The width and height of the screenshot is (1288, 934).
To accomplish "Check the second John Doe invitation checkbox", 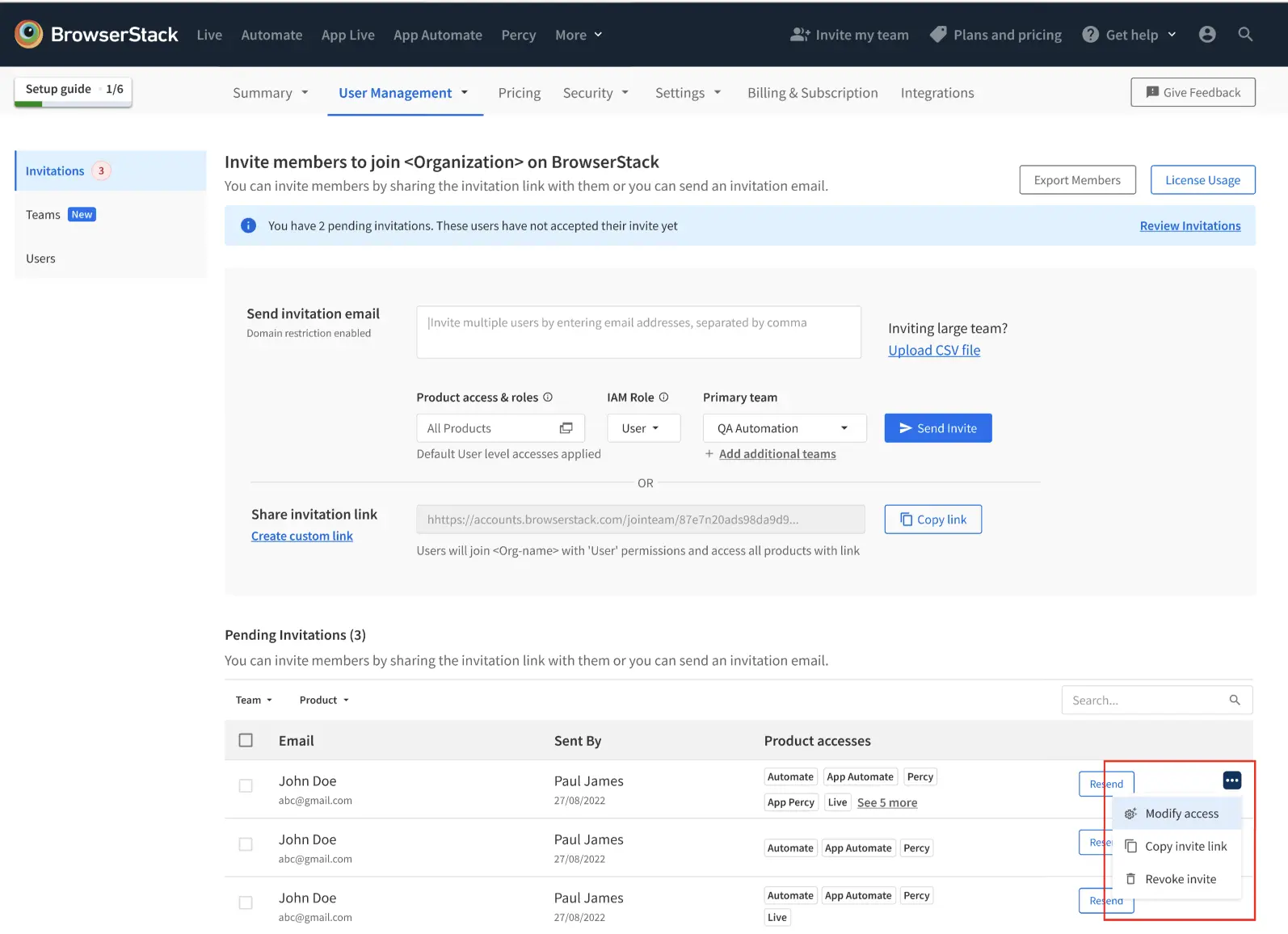I will pyautogui.click(x=246, y=844).
